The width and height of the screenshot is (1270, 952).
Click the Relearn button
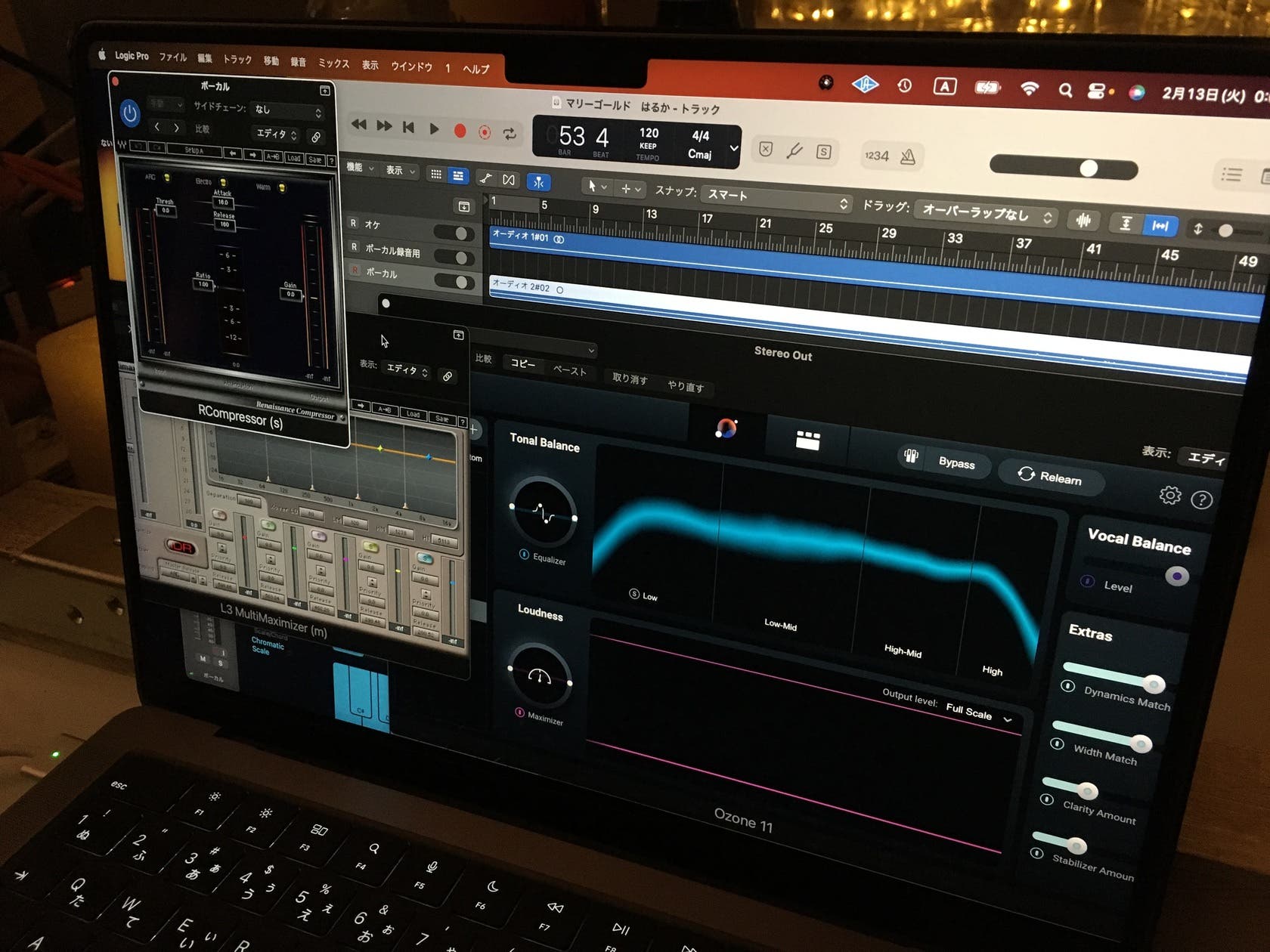[1050, 476]
